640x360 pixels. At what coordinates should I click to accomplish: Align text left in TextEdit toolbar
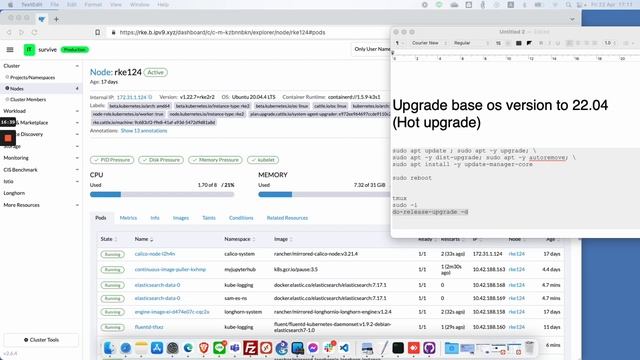click(570, 43)
